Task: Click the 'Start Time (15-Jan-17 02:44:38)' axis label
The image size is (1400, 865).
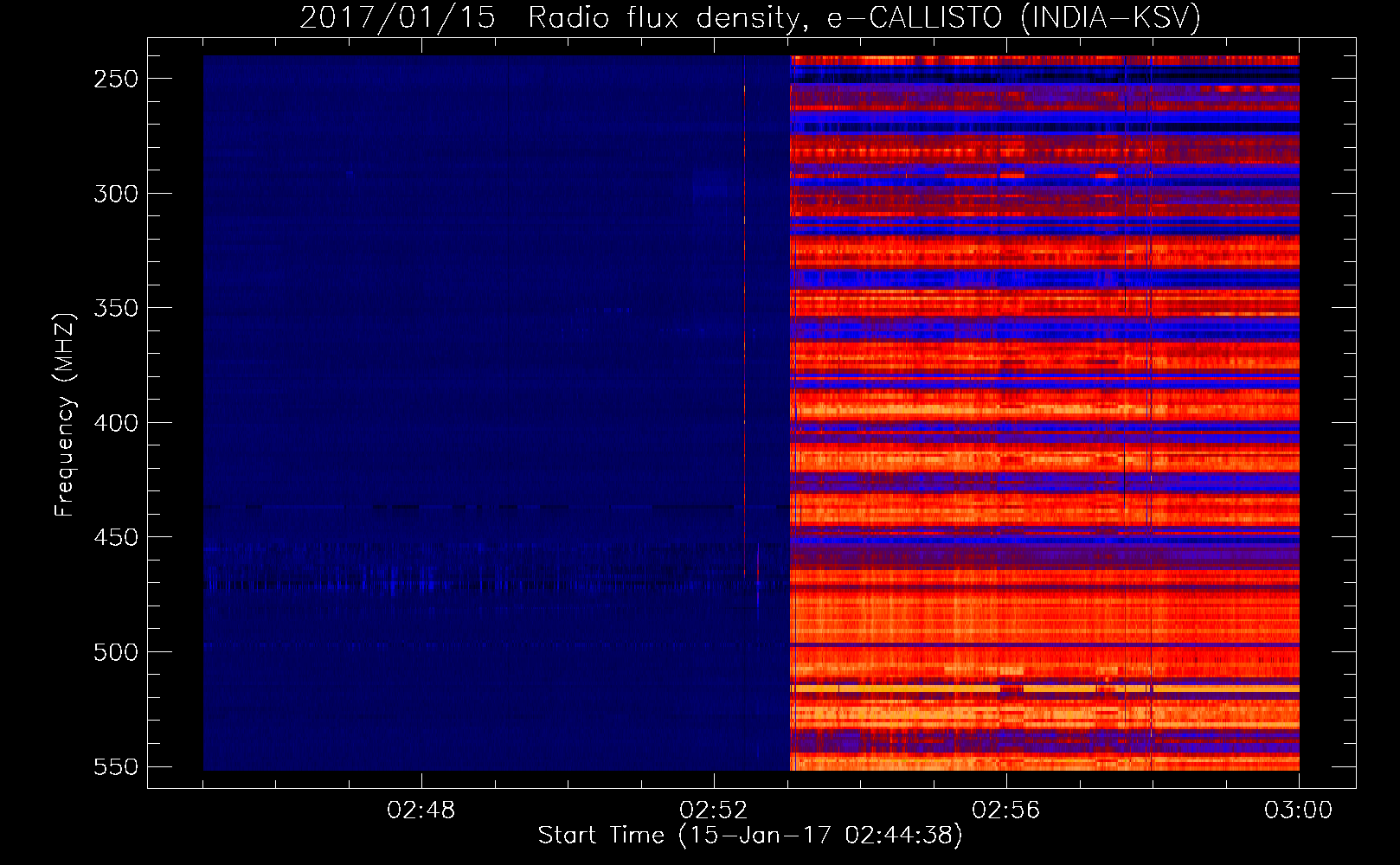Action: tap(750, 836)
